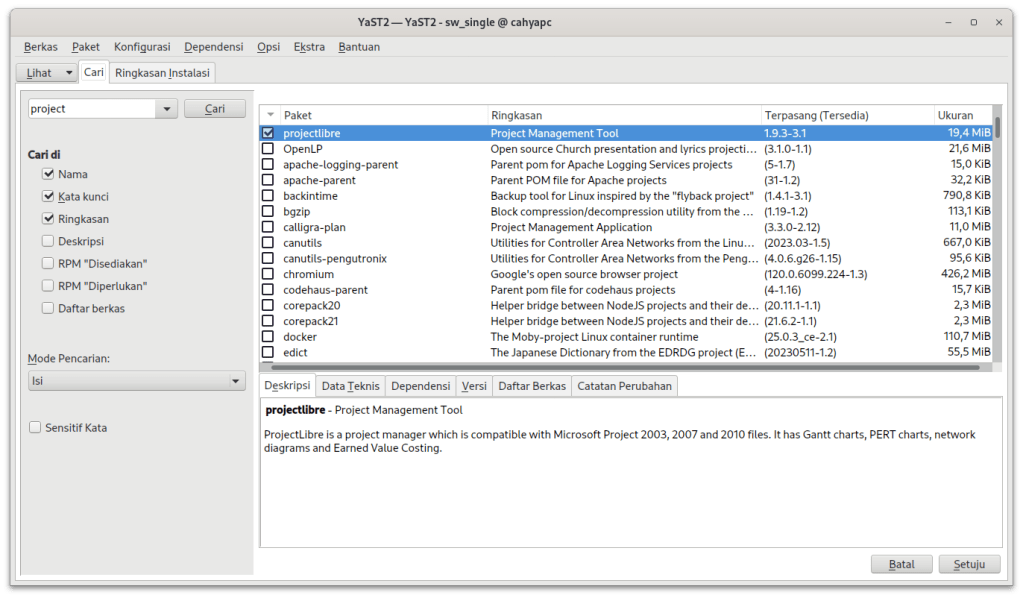Screen dimensions: 1023x598
Task: Click the search text input field
Action: pos(90,109)
